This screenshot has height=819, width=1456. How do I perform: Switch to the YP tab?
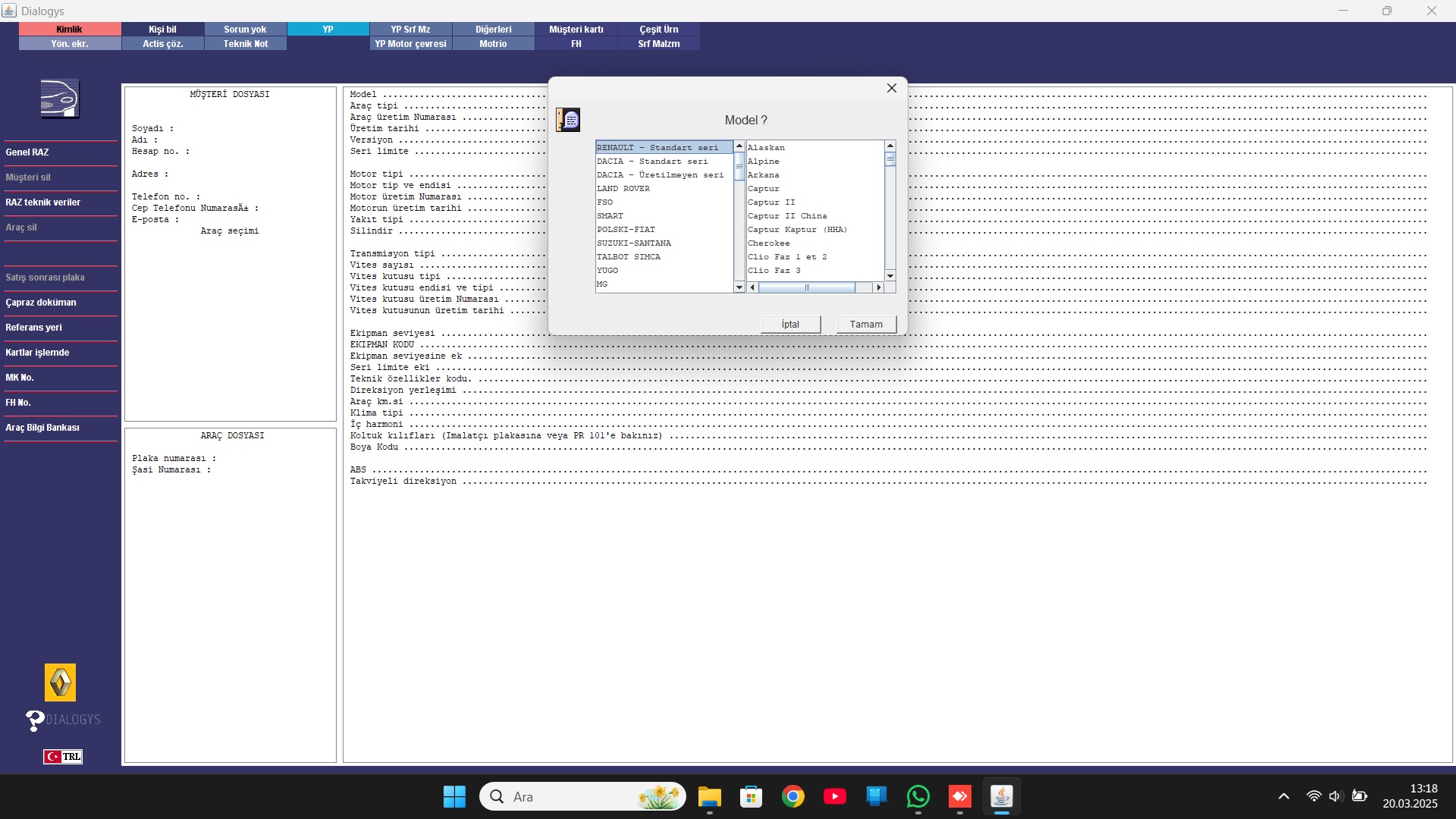point(328,30)
